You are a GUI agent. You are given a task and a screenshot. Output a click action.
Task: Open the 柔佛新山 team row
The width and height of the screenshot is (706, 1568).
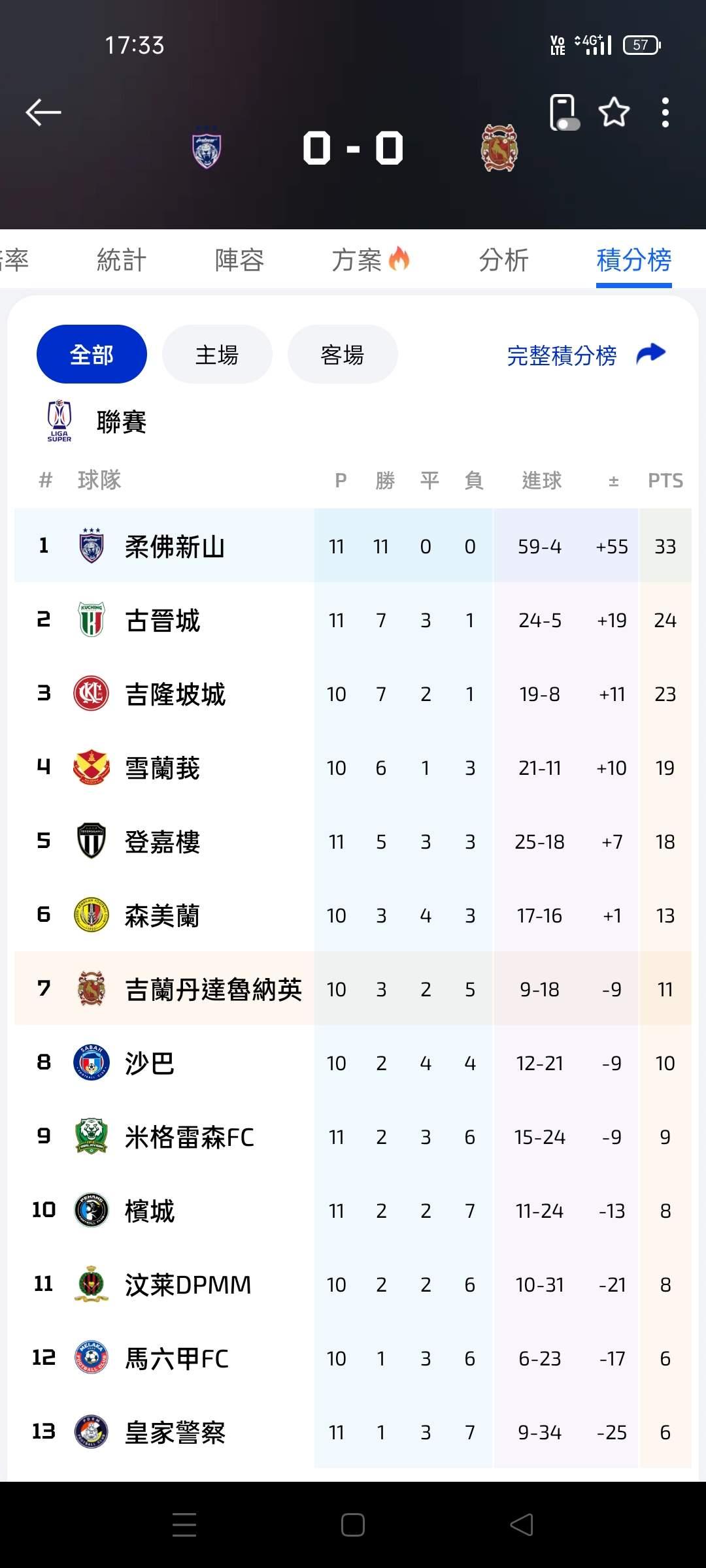[x=175, y=546]
